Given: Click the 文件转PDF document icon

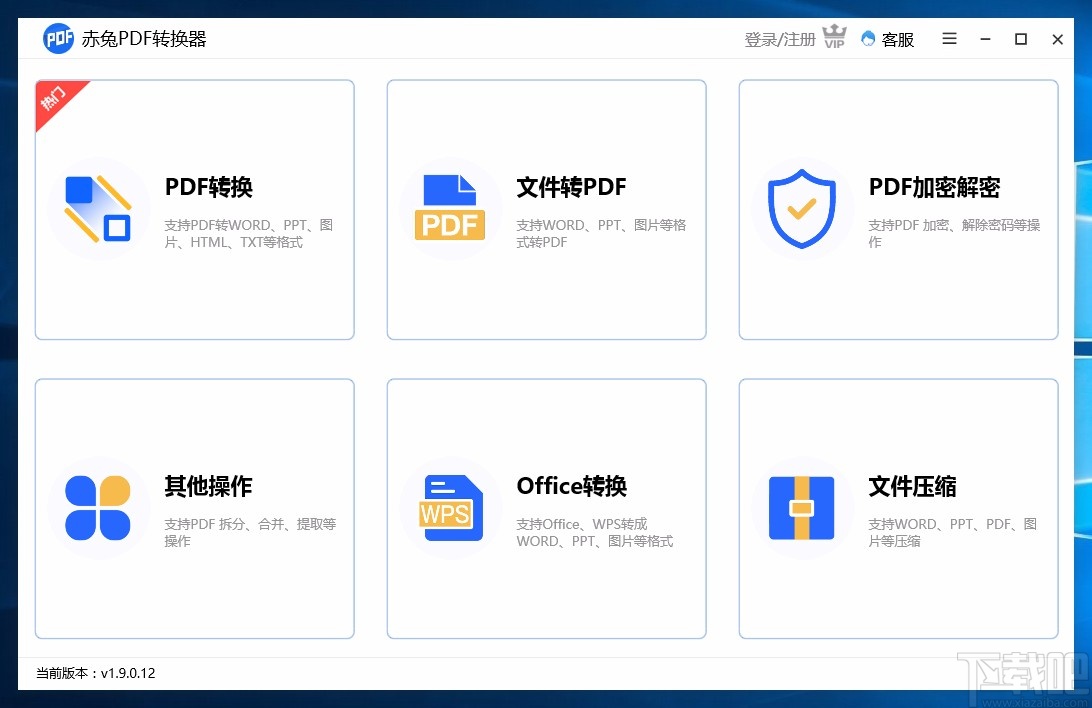Looking at the screenshot, I should tap(450, 206).
